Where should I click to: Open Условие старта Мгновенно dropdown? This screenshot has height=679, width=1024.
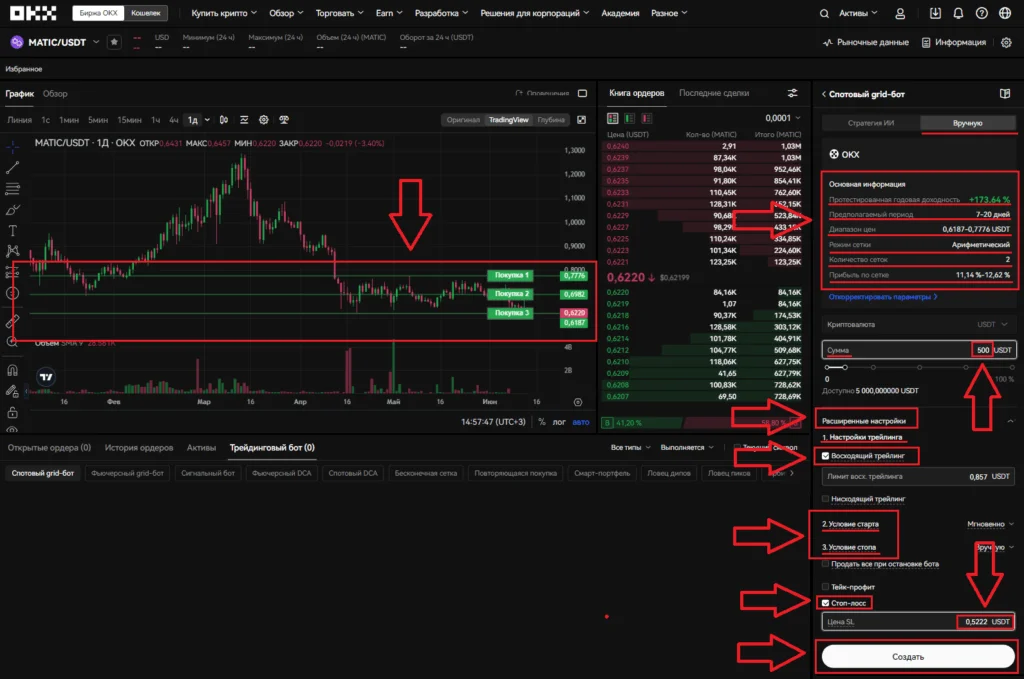pos(990,524)
